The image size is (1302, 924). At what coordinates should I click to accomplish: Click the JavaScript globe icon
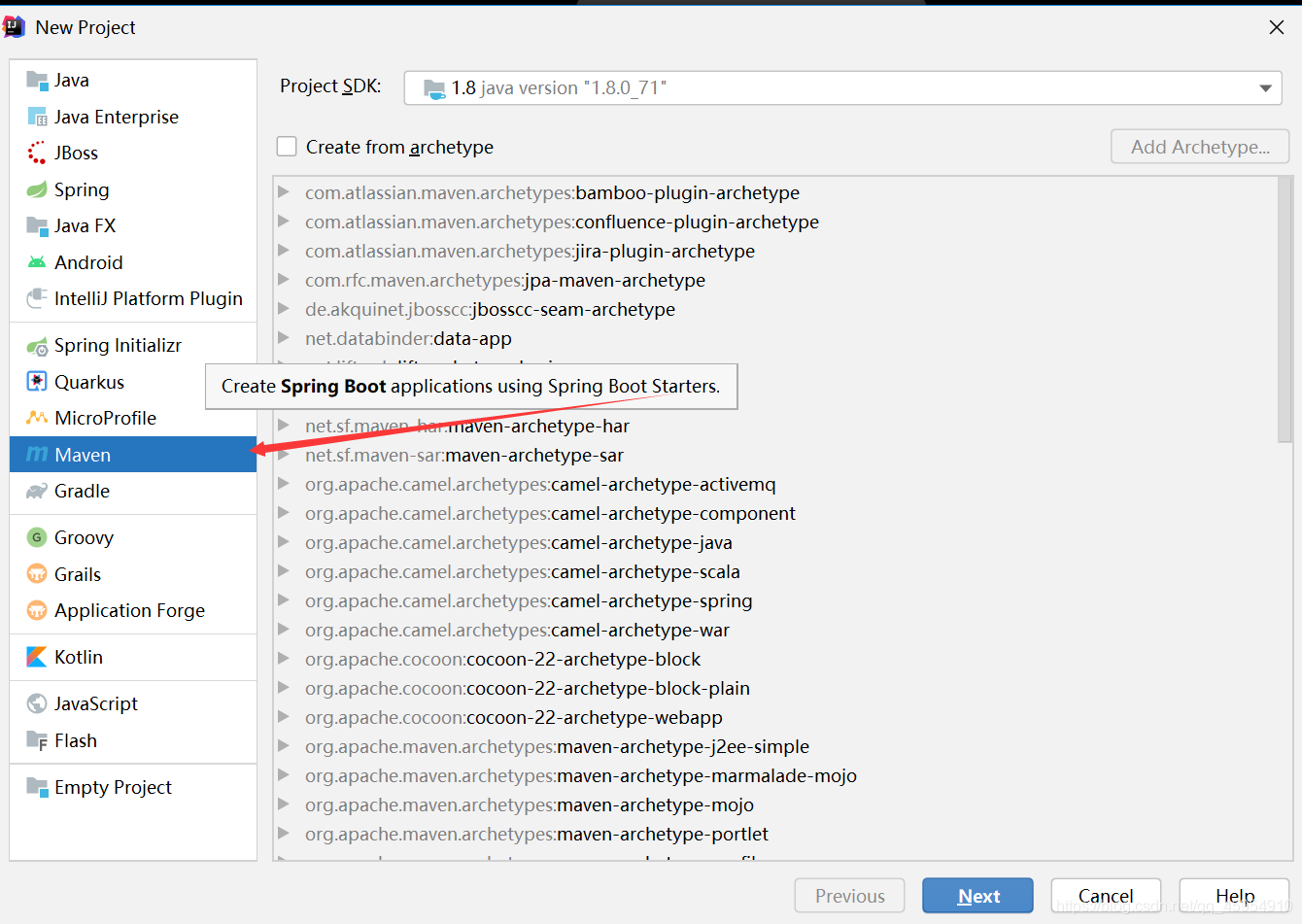click(37, 704)
